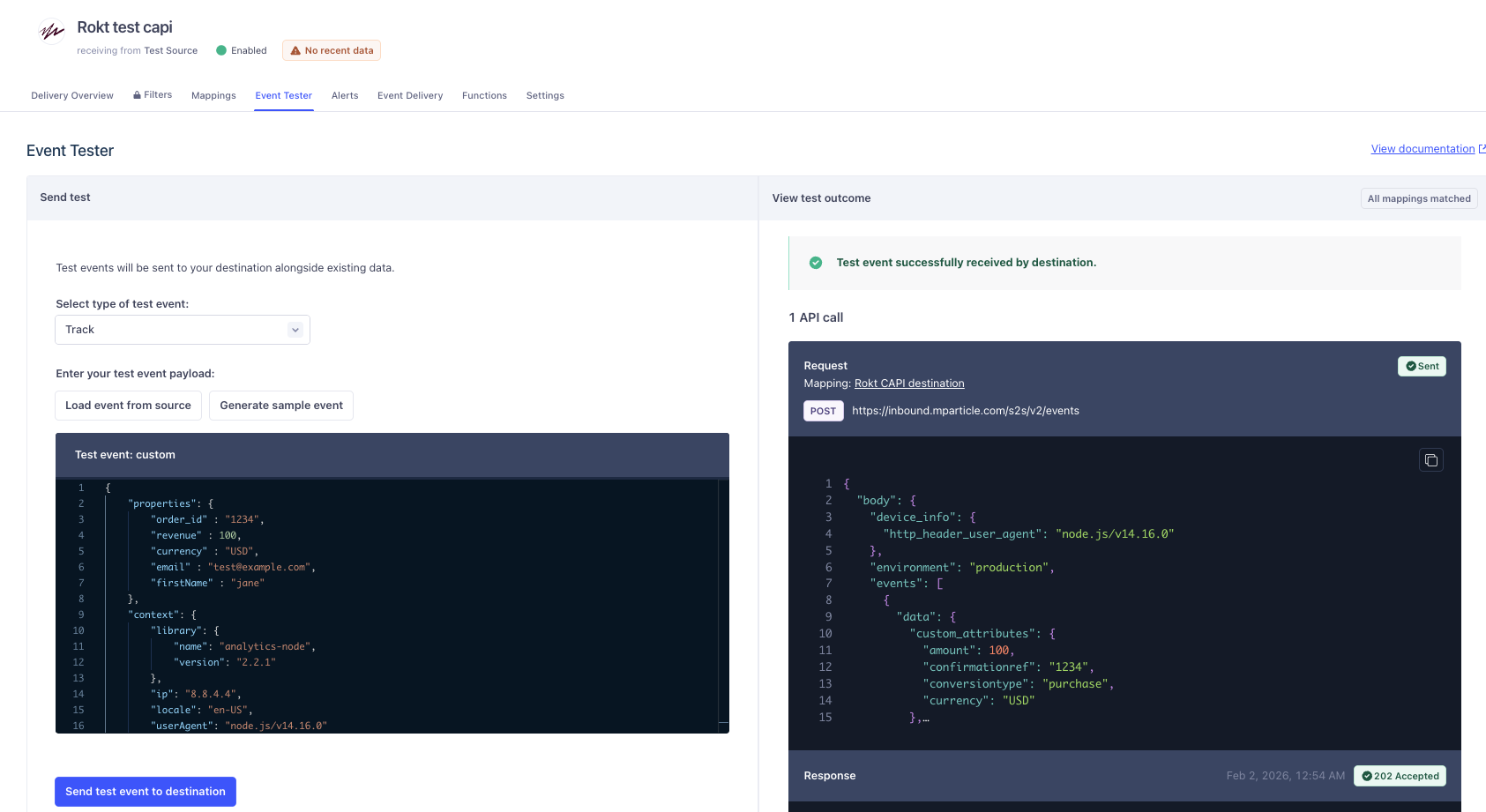Click the chevron on the Track selector
Screen dimensions: 1486x812
tap(295, 330)
